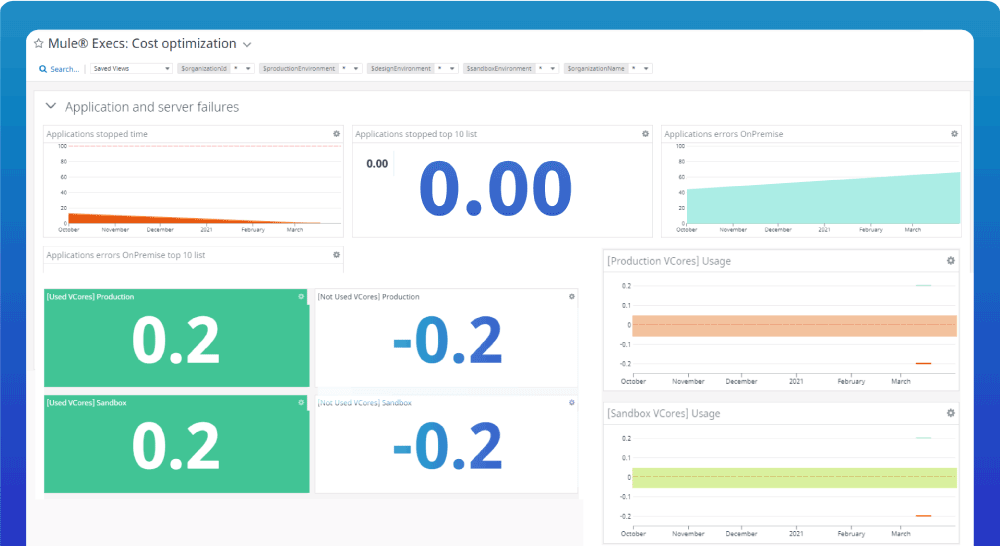Click the search magnifier icon

pos(43,69)
